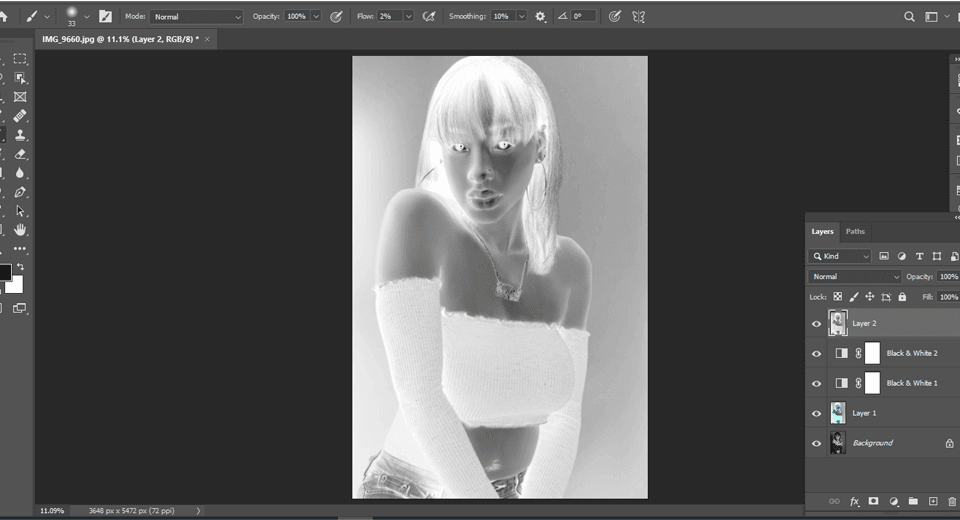Open symmetry paint butterfly options
Viewport: 960px width, 520px height.
click(x=639, y=17)
